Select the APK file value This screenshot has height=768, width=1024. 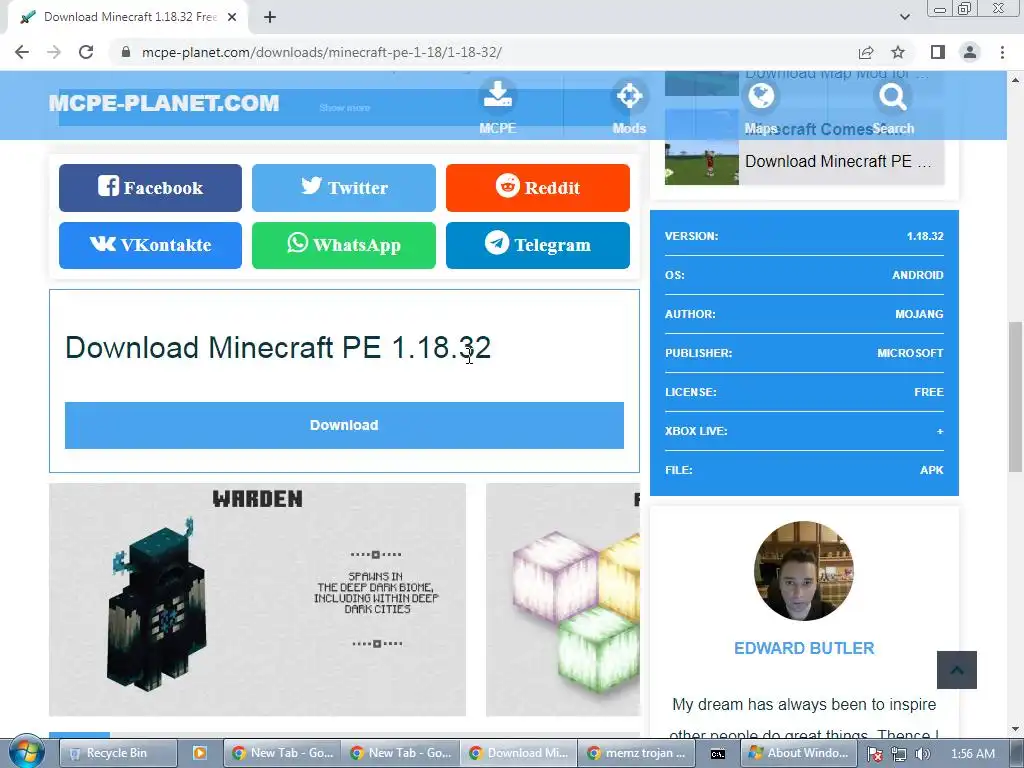[931, 470]
